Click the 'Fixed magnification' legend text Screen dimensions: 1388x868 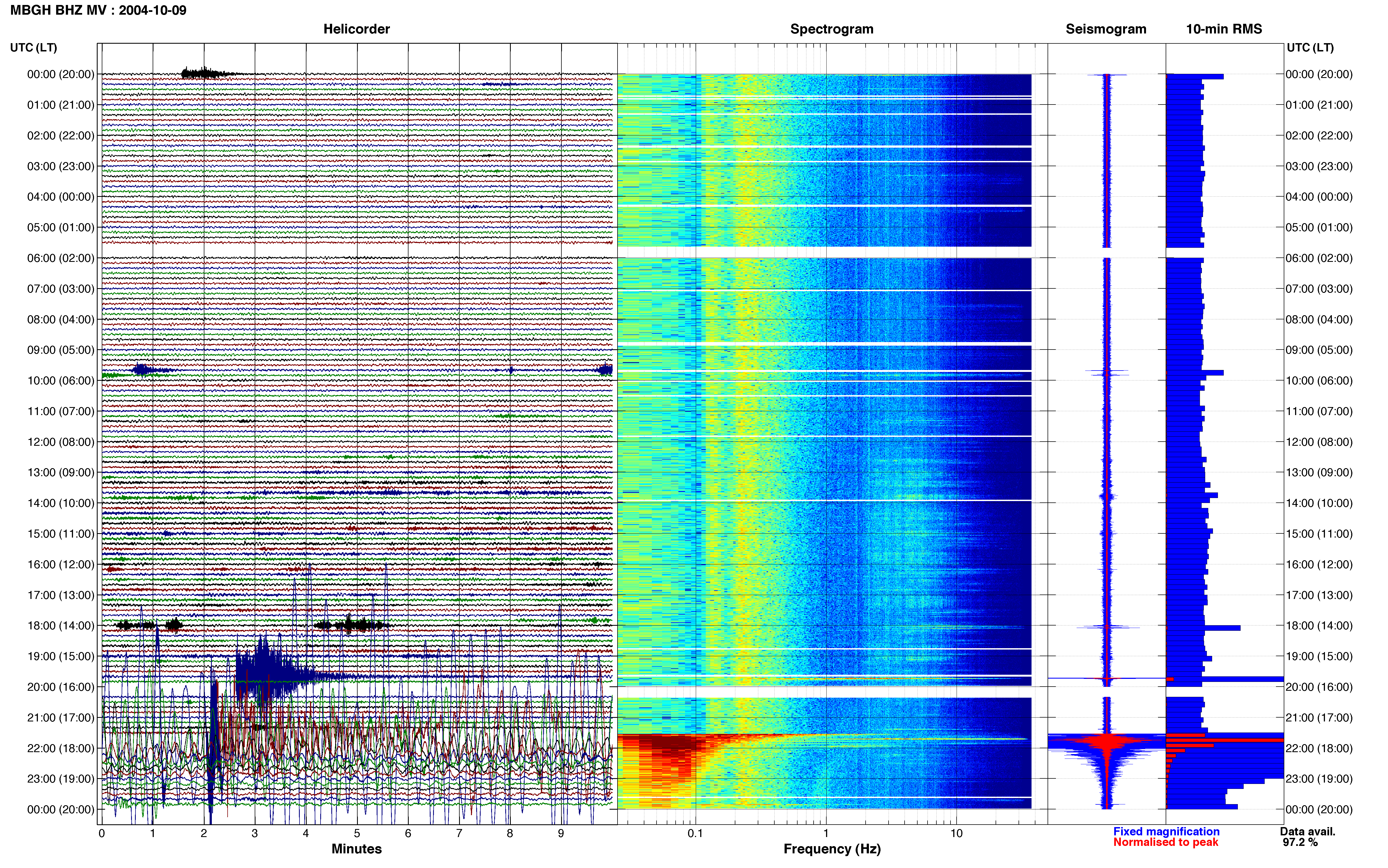1166,832
